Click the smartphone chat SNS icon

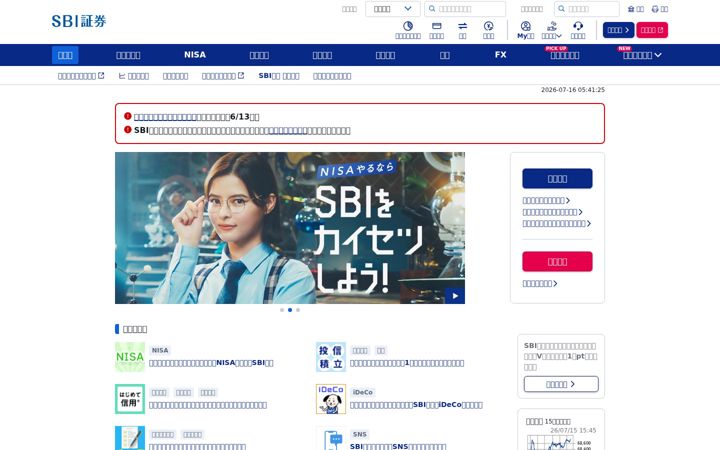(331, 439)
